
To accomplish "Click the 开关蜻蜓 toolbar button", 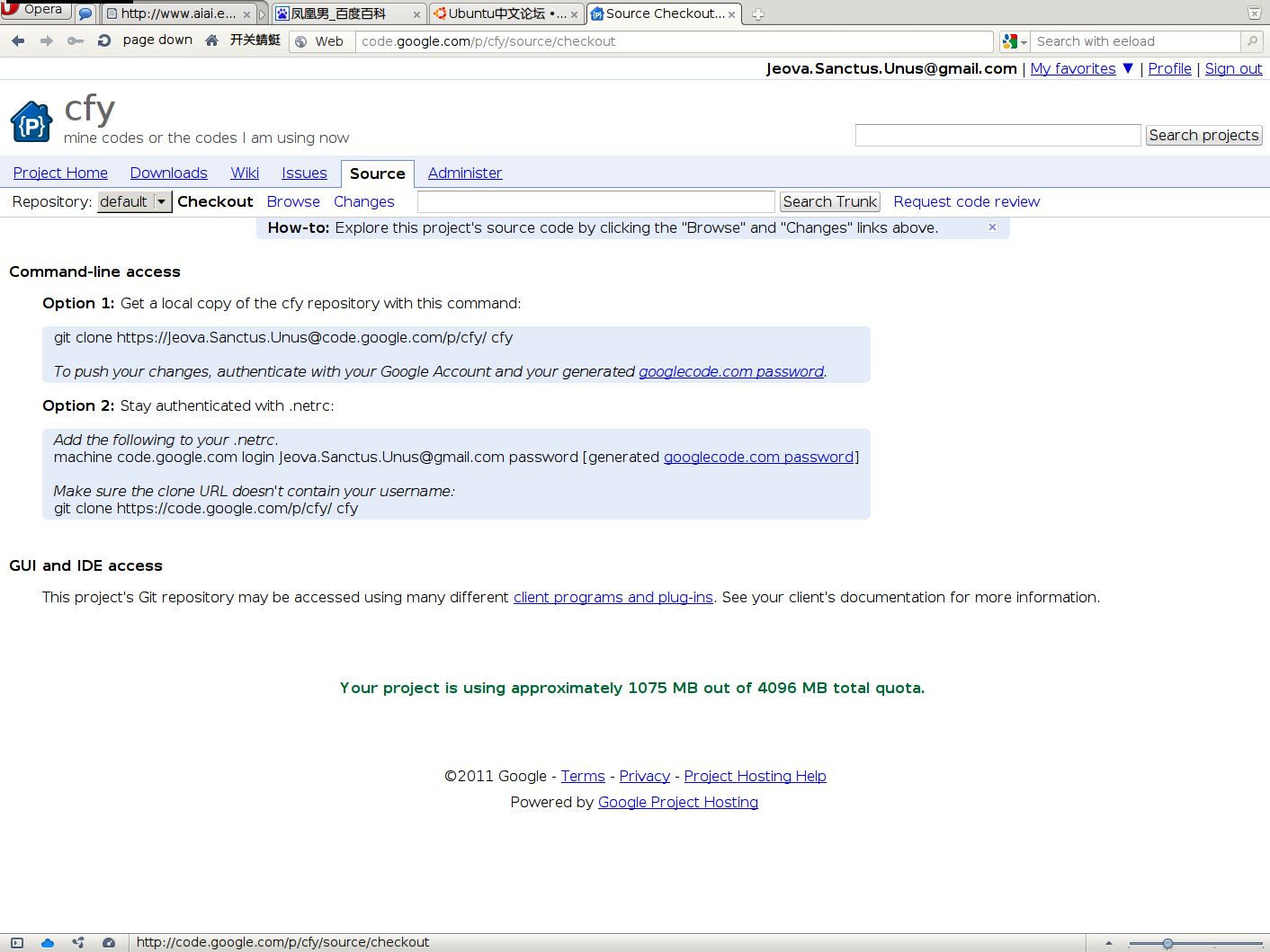I will 255,40.
